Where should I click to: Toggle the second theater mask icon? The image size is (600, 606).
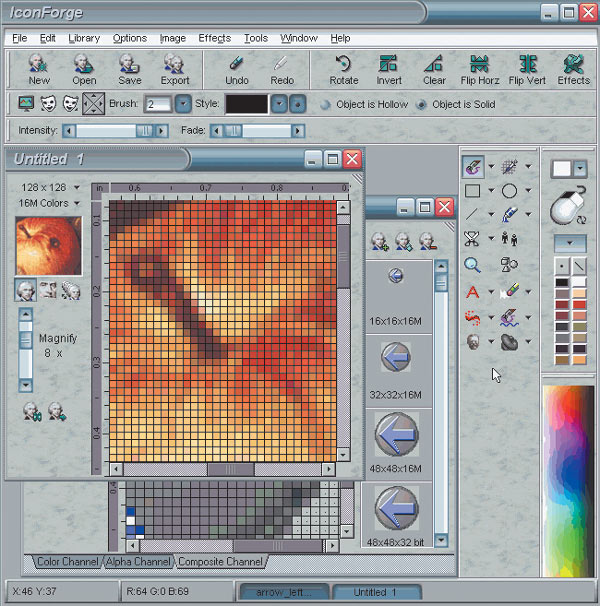70,104
